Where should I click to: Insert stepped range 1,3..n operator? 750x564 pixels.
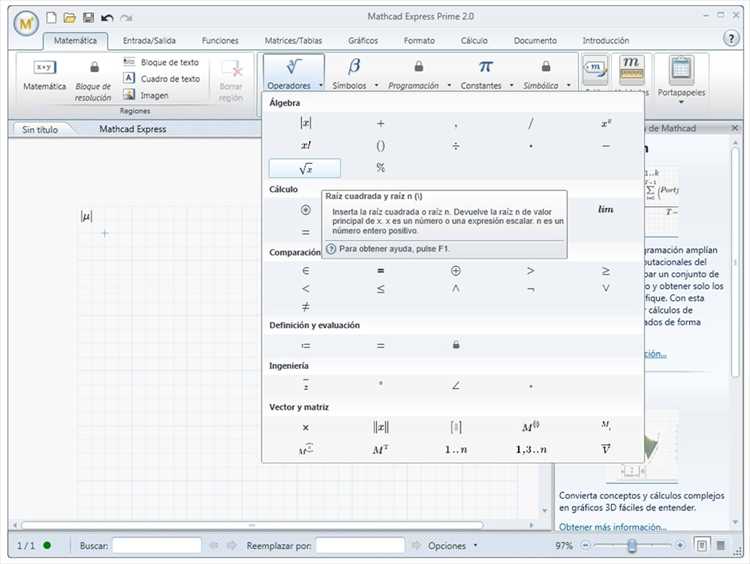(x=530, y=450)
